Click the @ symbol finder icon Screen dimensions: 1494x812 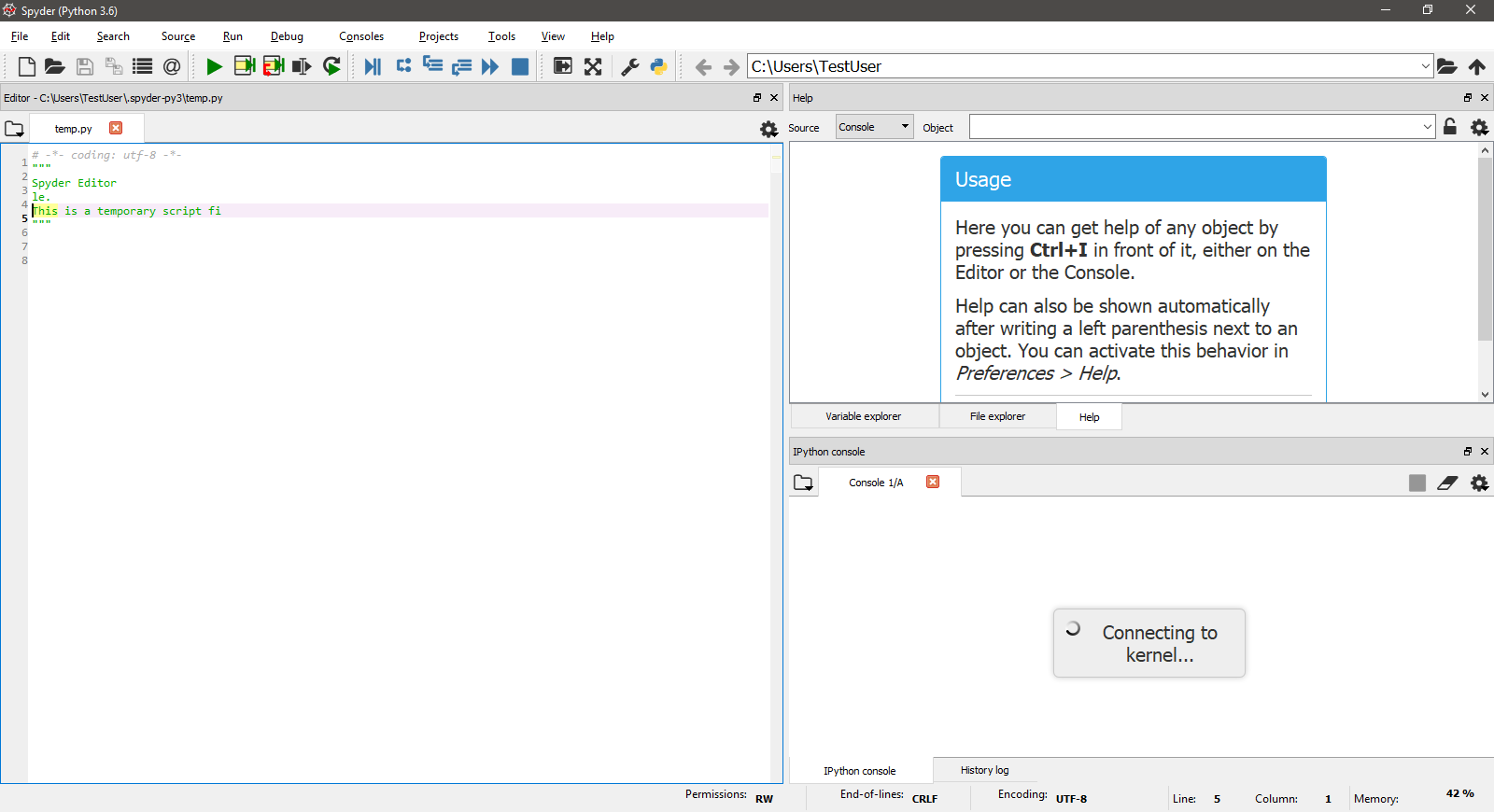coord(172,66)
